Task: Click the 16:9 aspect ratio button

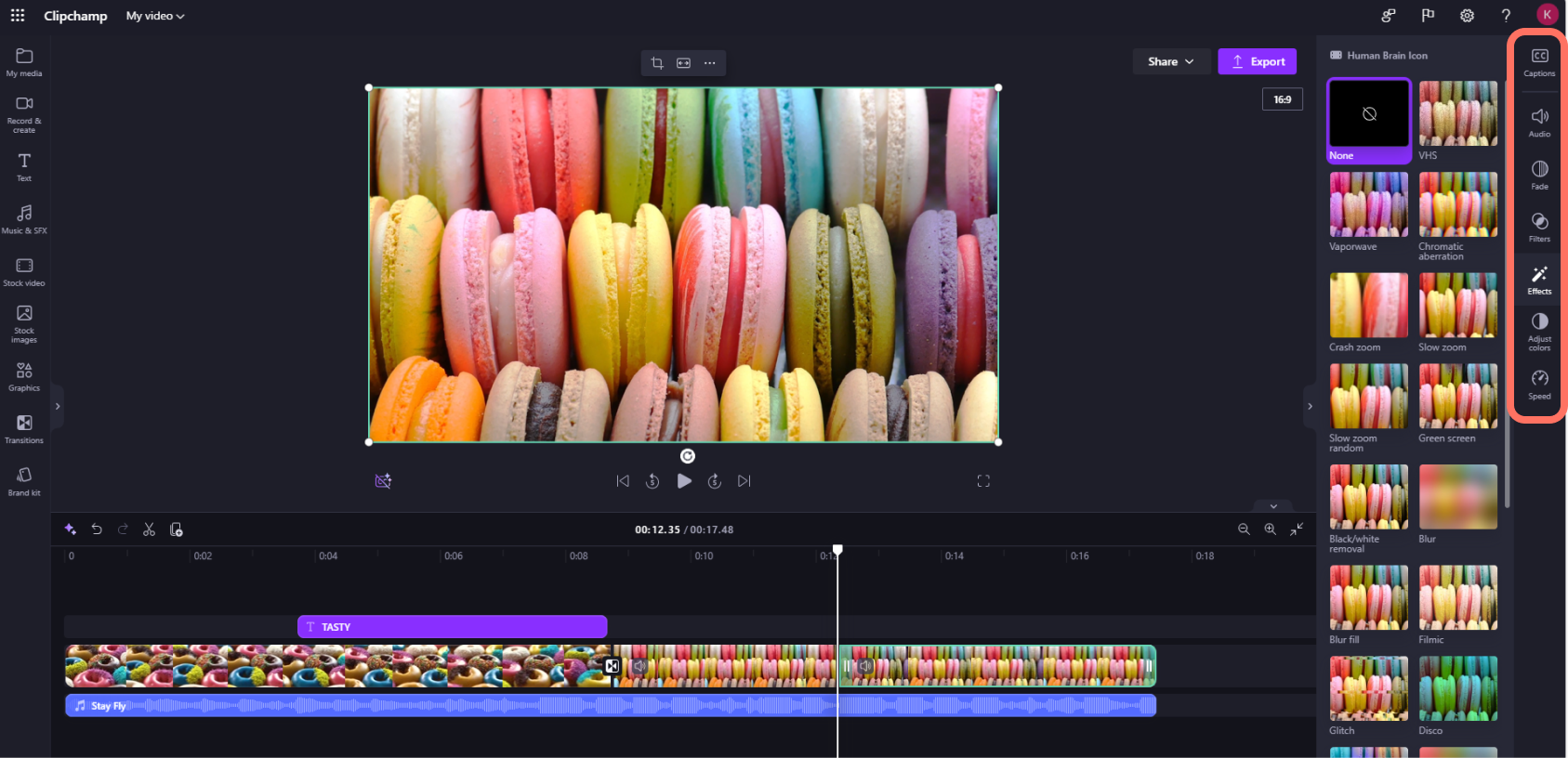Action: [1282, 99]
